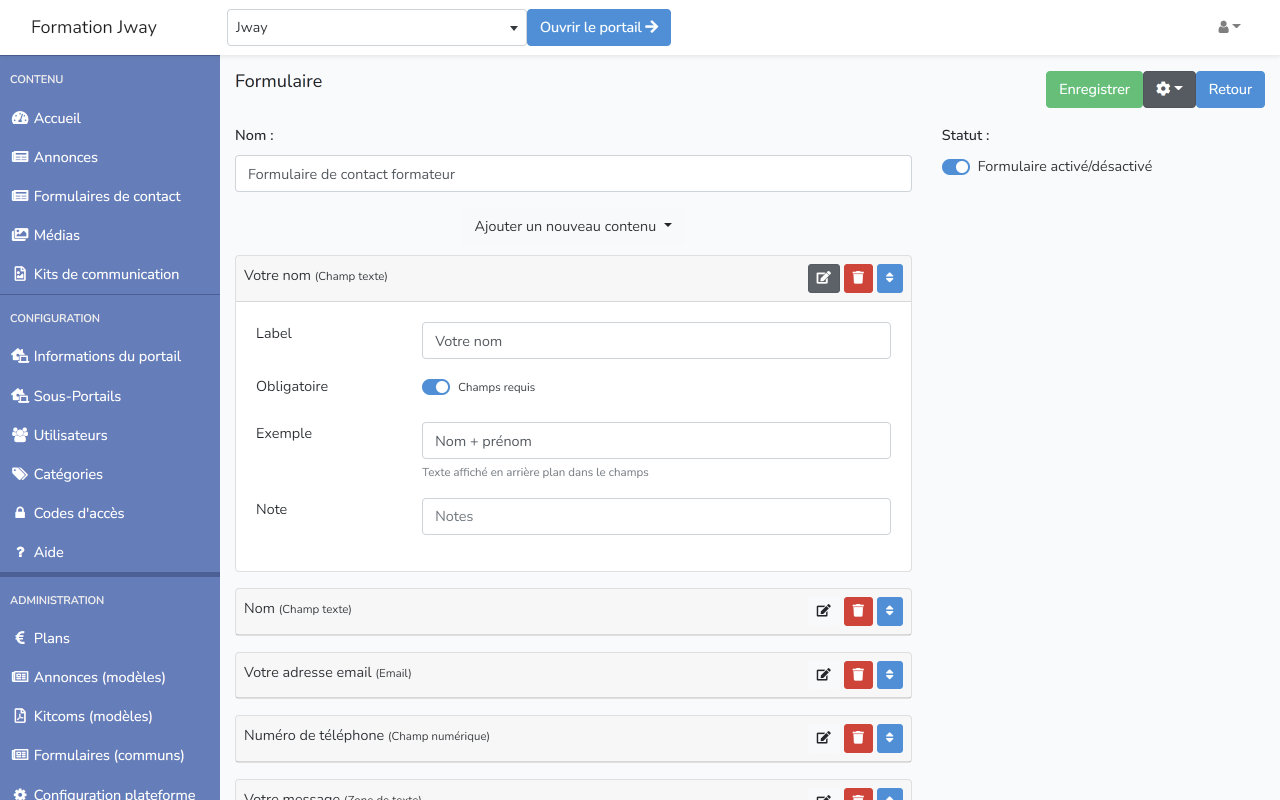Click the reorder arrows for Votre nom field
This screenshot has width=1280, height=800.
coord(889,278)
